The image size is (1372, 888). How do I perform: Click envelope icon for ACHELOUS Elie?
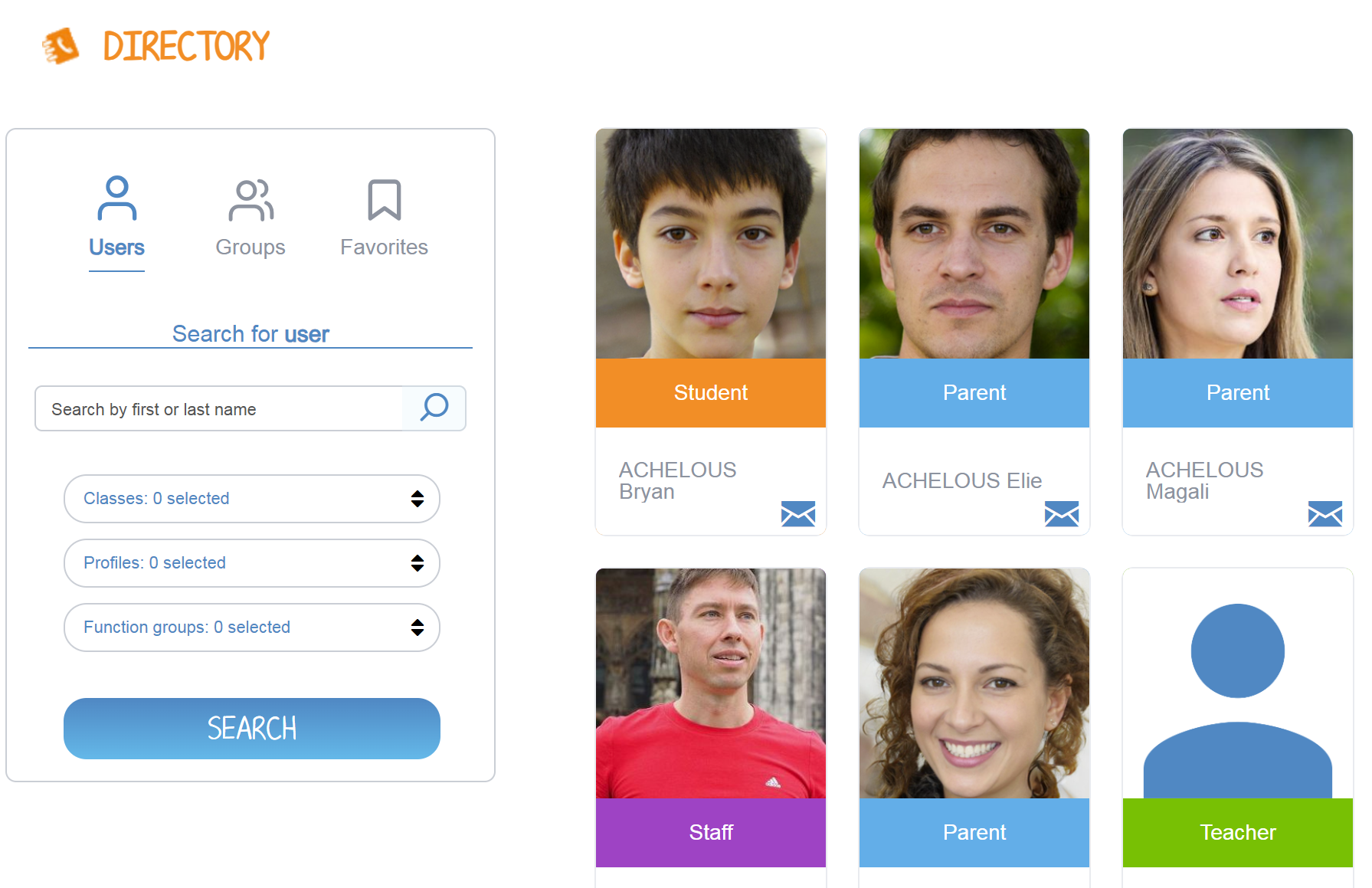(1062, 513)
